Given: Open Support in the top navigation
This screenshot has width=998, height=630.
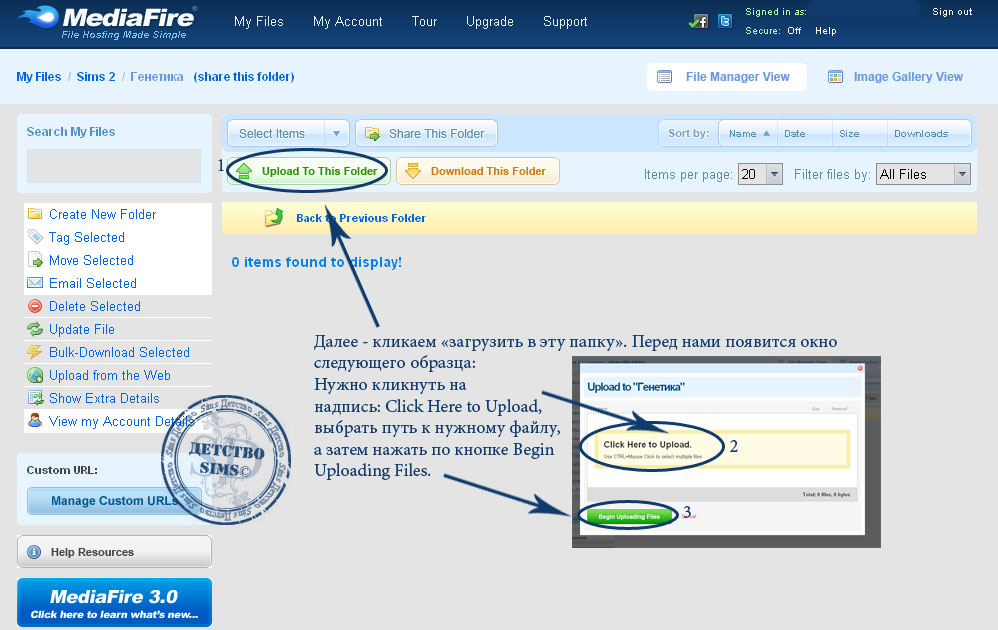Looking at the screenshot, I should pos(565,22).
